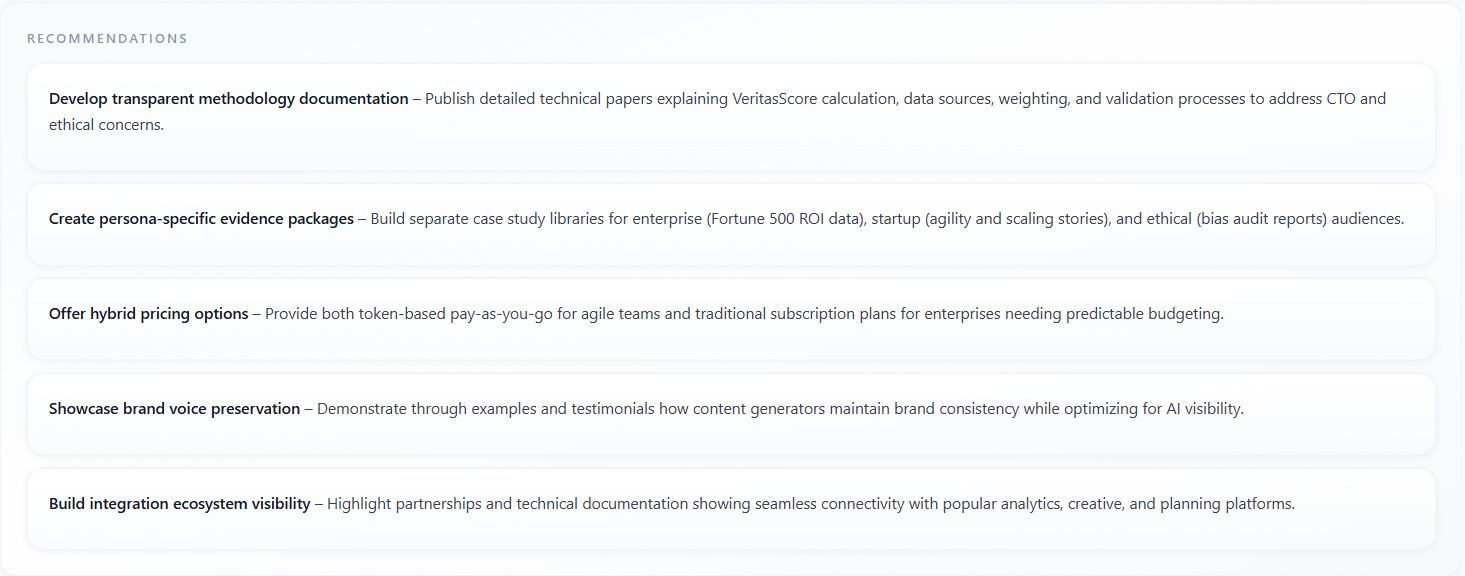Select the 'Build integration ecosystem visibility' title
This screenshot has width=1465, height=576.
(x=179, y=504)
